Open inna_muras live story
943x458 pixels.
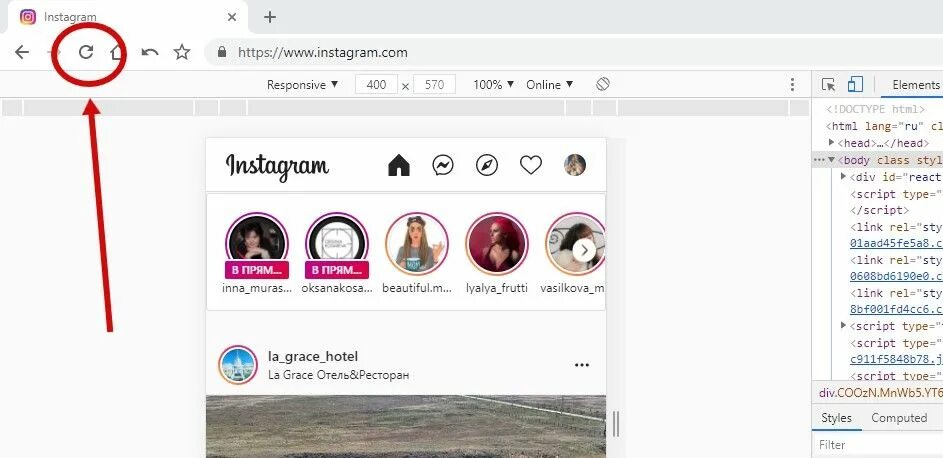257,243
